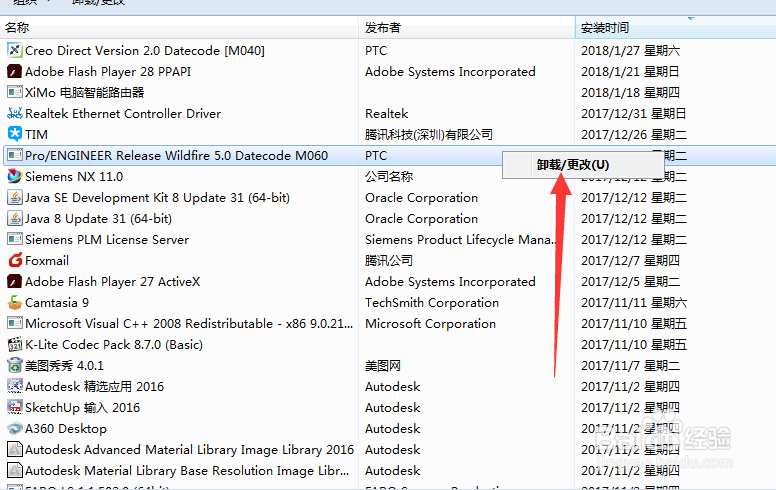Click install date 2018/1/21 星期日
The height and width of the screenshot is (490, 776).
630,72
